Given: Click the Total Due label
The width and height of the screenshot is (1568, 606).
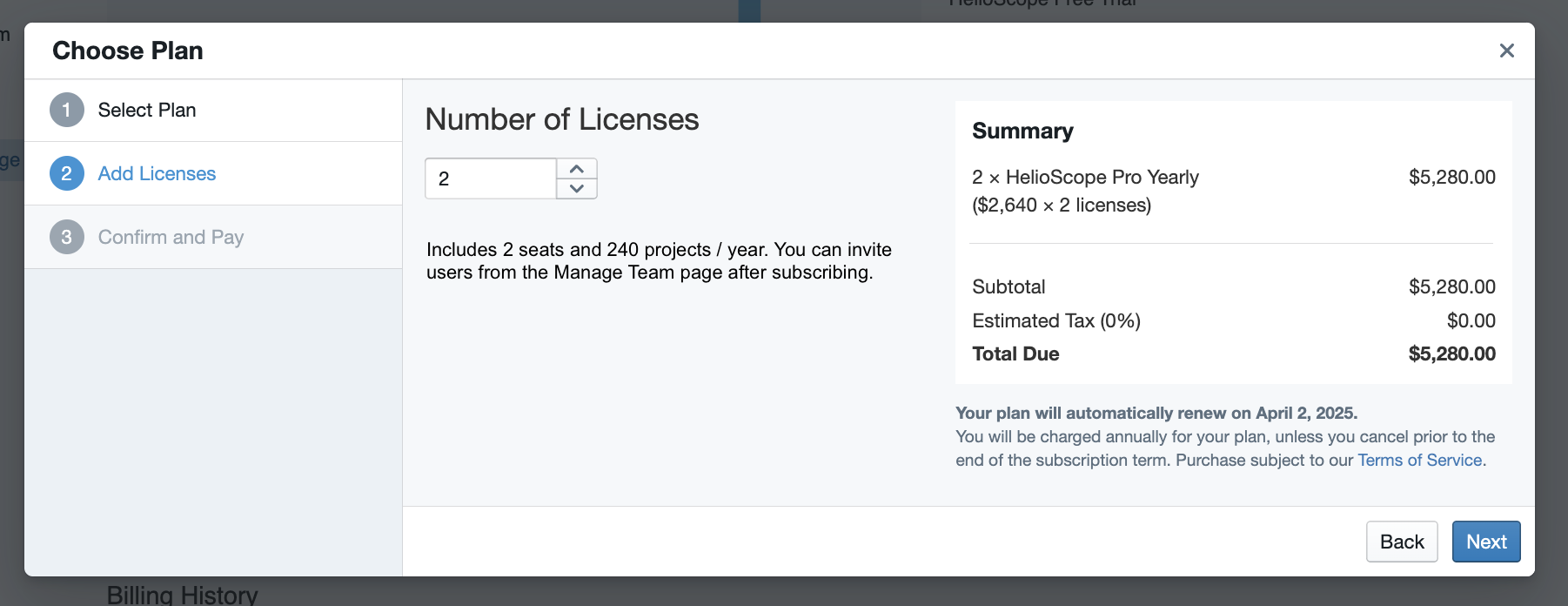Looking at the screenshot, I should [1015, 353].
